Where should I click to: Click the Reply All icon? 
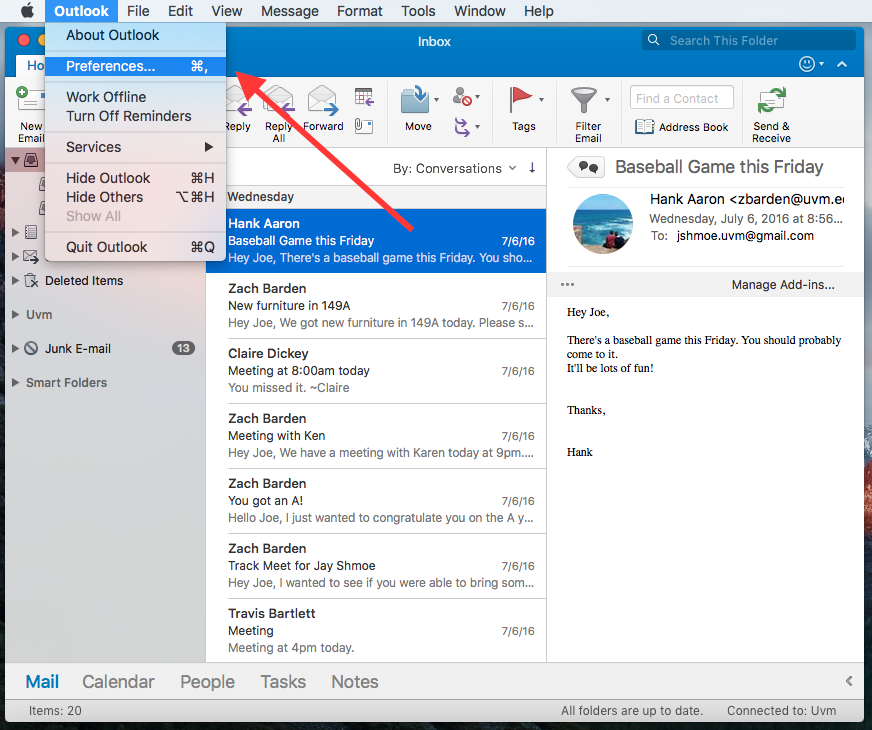click(279, 100)
